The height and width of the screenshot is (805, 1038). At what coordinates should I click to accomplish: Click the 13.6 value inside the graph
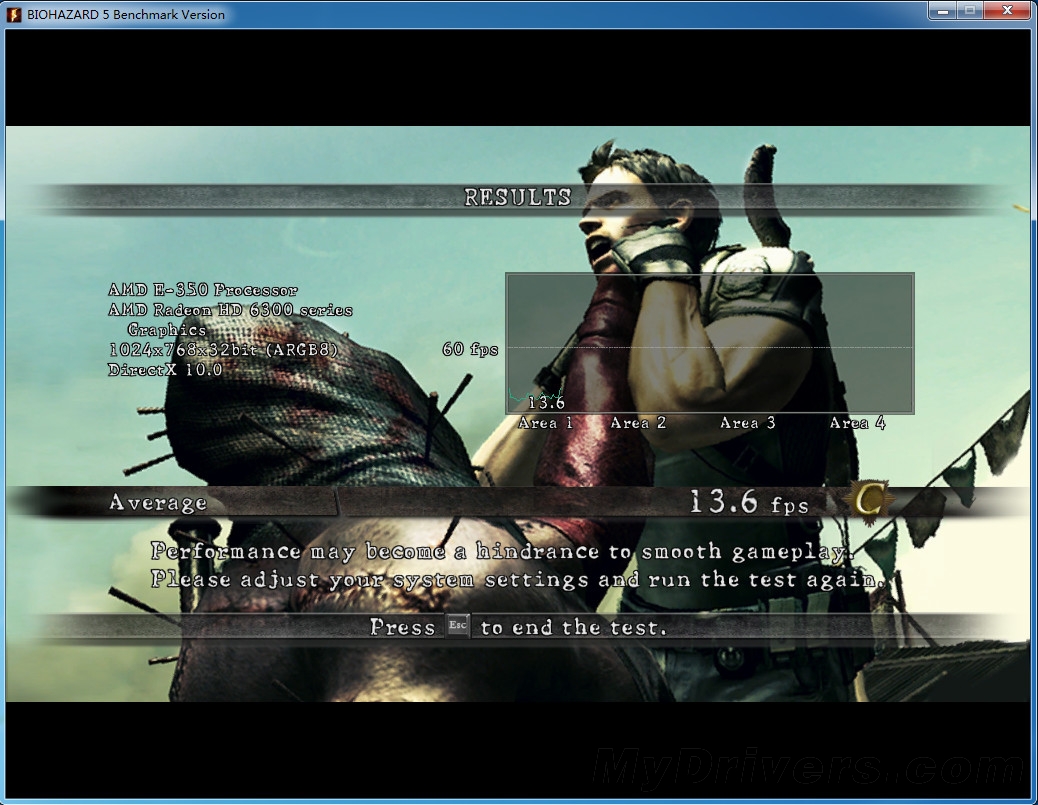546,402
